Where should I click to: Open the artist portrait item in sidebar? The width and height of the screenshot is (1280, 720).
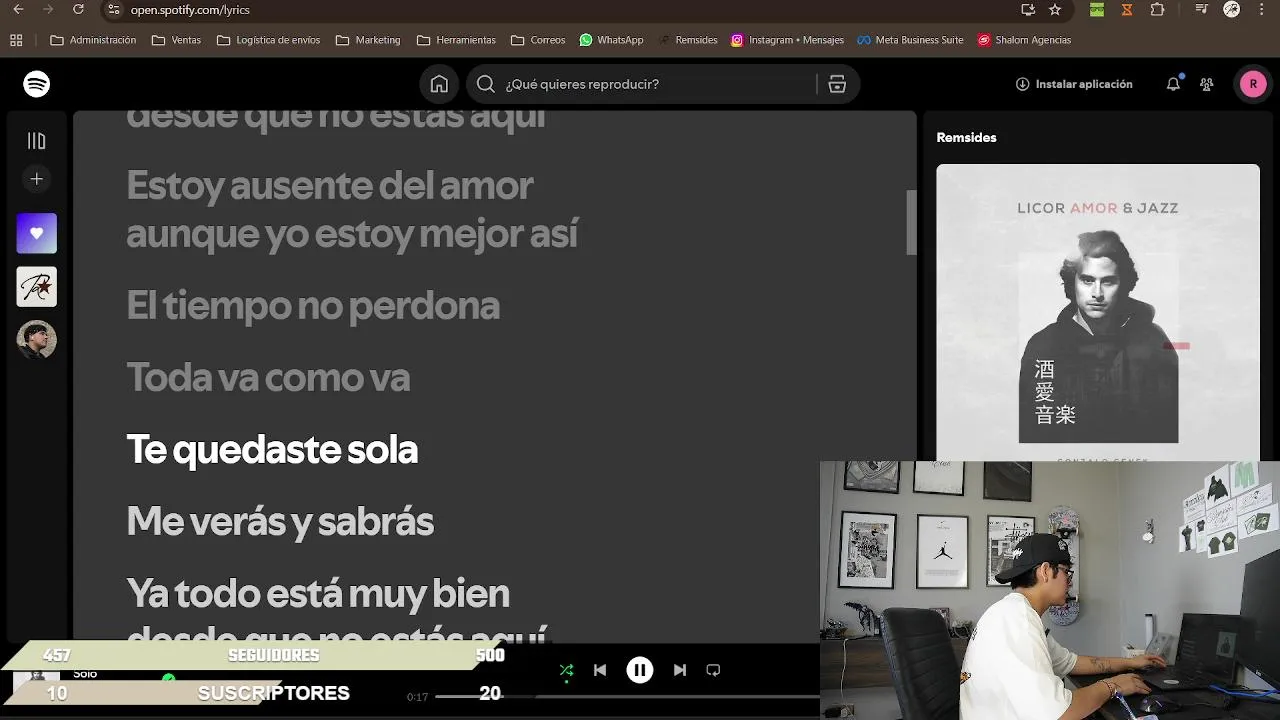(x=37, y=340)
